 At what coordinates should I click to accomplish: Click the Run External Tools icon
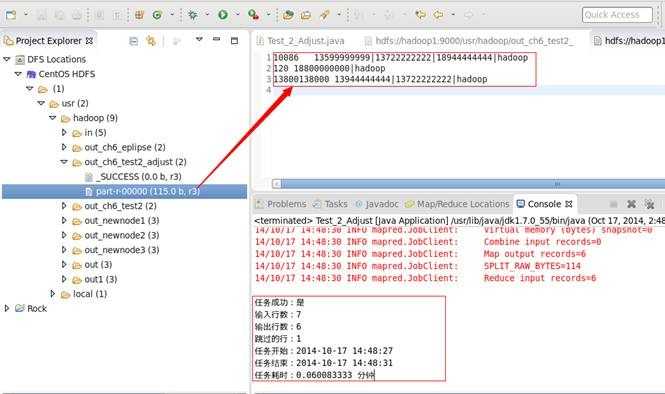[x=254, y=15]
